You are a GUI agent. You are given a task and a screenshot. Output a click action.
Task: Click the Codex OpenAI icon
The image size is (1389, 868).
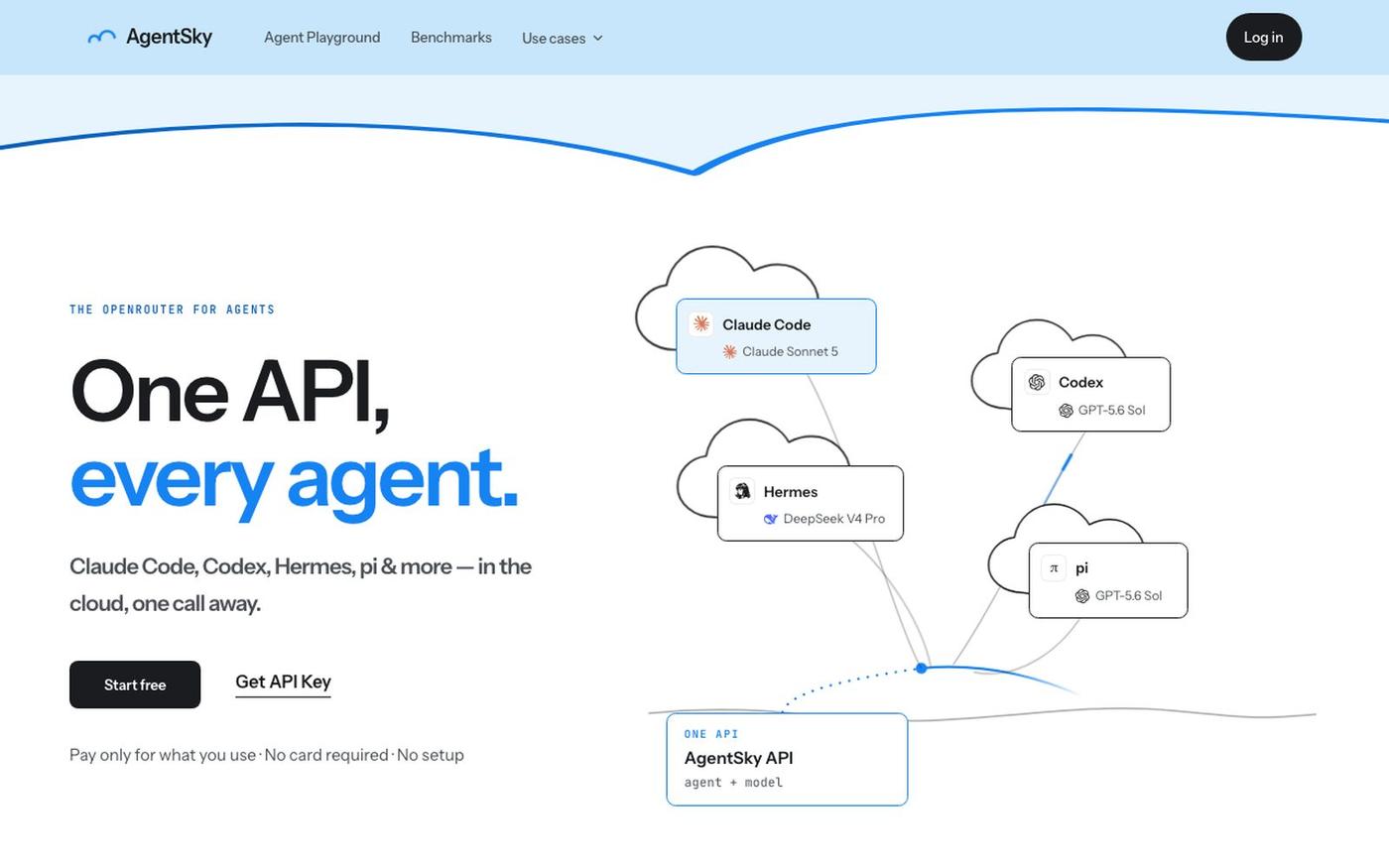point(1037,382)
